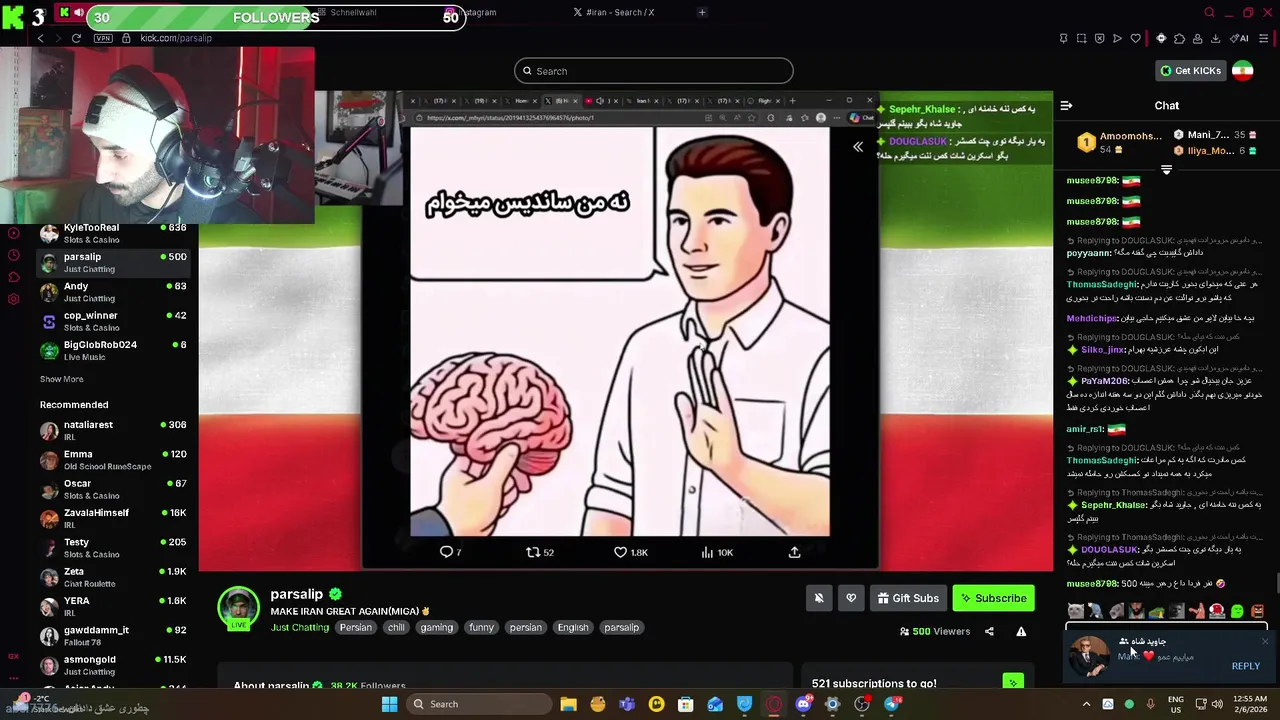This screenshot has width=1280, height=720.
Task: Reload the page with the browser refresh icon
Action: 76,38
